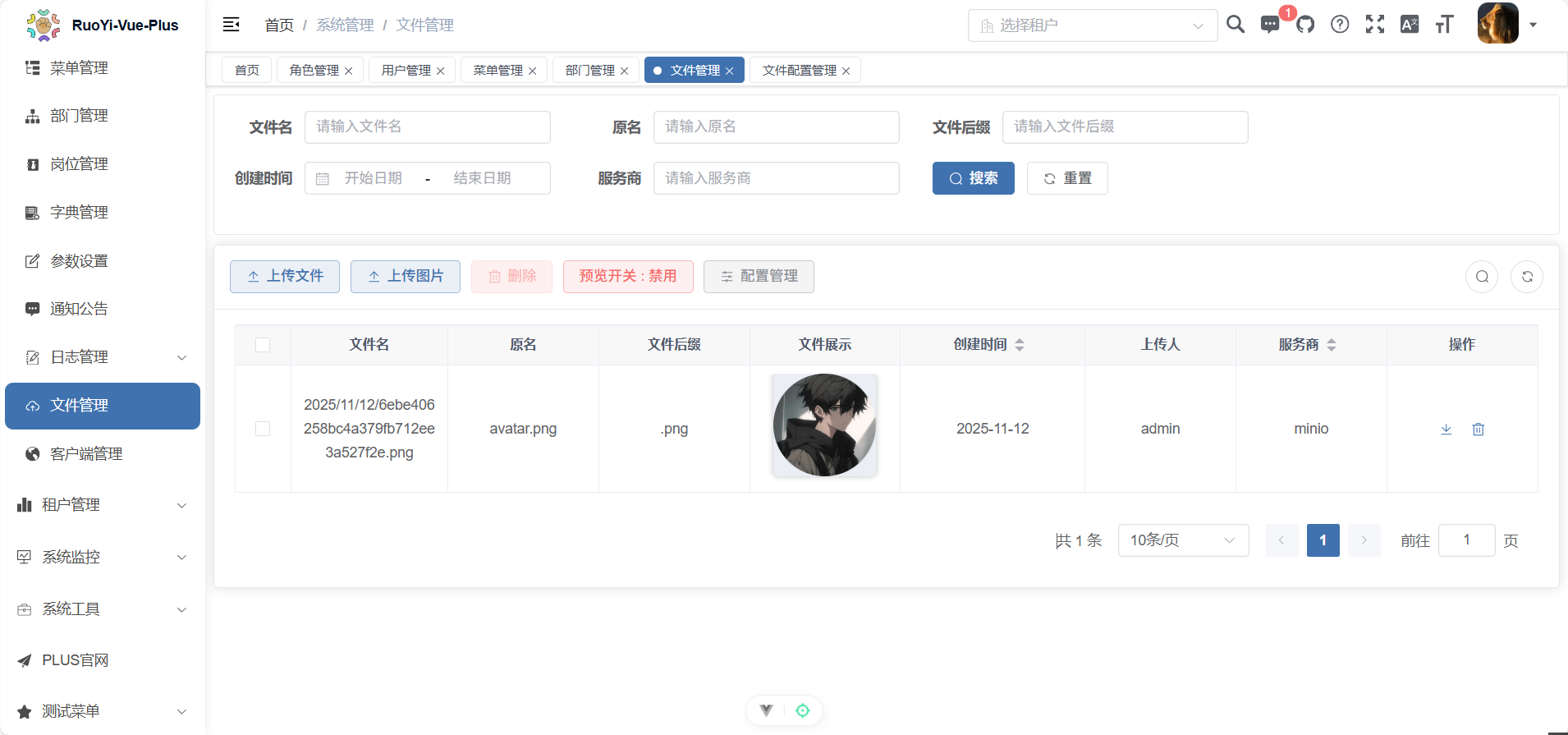
Task: Click the 上传文件 button
Action: (285, 277)
